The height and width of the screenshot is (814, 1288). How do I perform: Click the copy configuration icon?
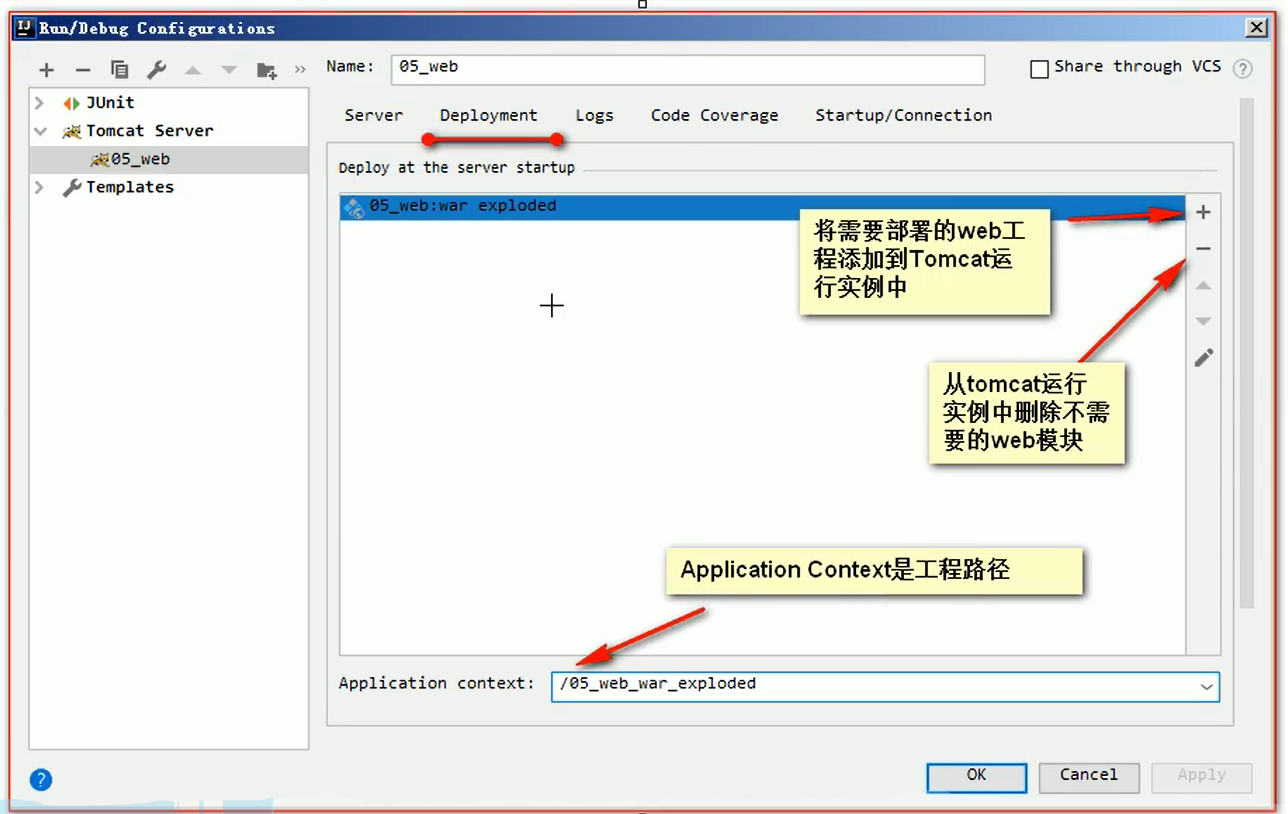[x=119, y=70]
